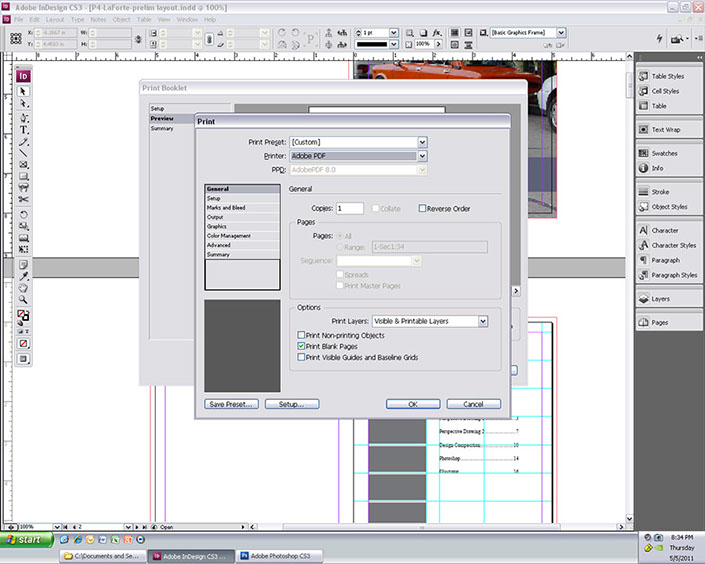Click the effects fx icon in the Control panel
705x564 pixels.
click(x=437, y=33)
